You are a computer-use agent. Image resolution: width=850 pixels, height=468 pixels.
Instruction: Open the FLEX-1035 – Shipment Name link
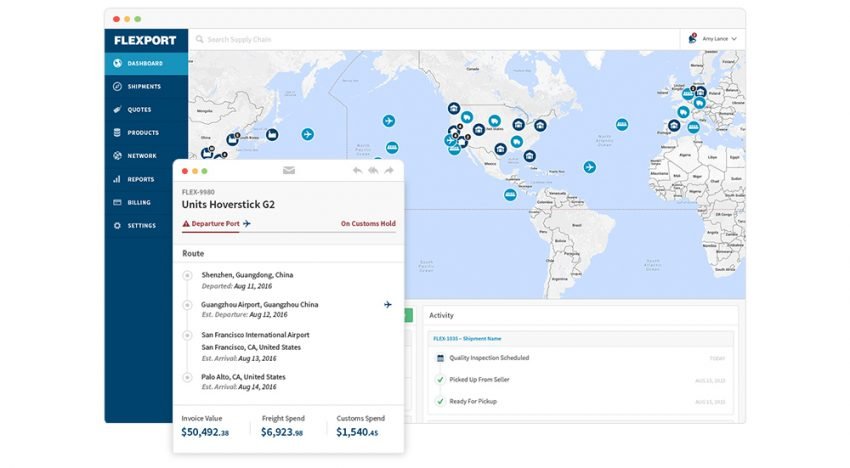(x=467, y=338)
